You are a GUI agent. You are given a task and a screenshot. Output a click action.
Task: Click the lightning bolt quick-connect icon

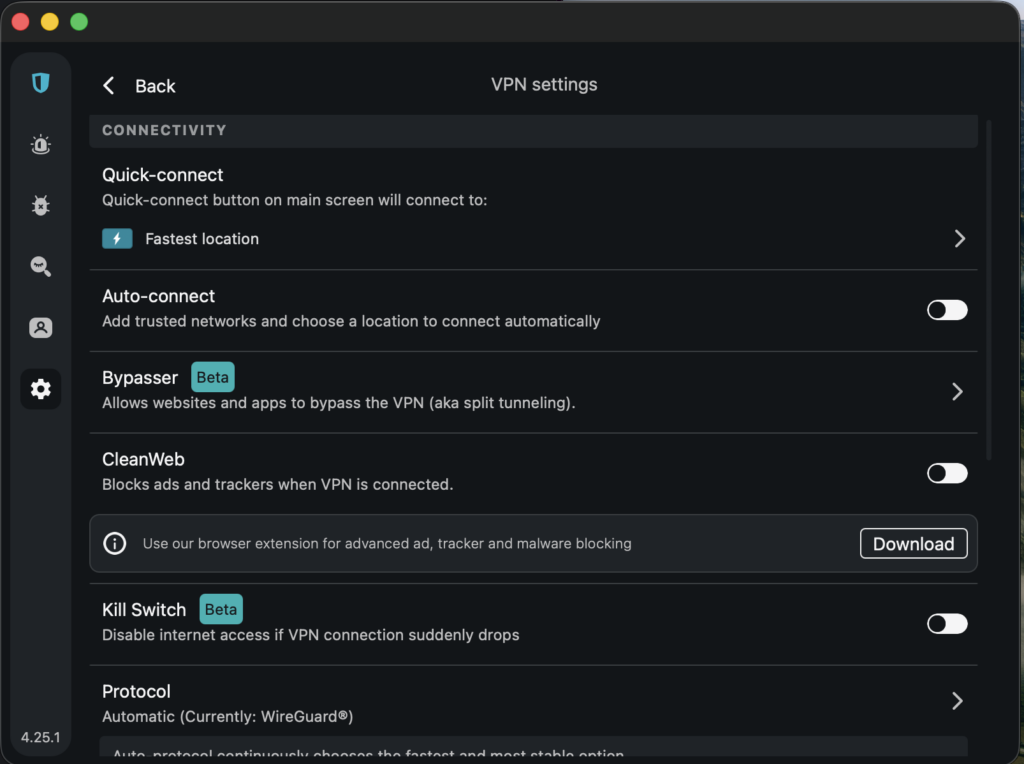click(x=118, y=238)
